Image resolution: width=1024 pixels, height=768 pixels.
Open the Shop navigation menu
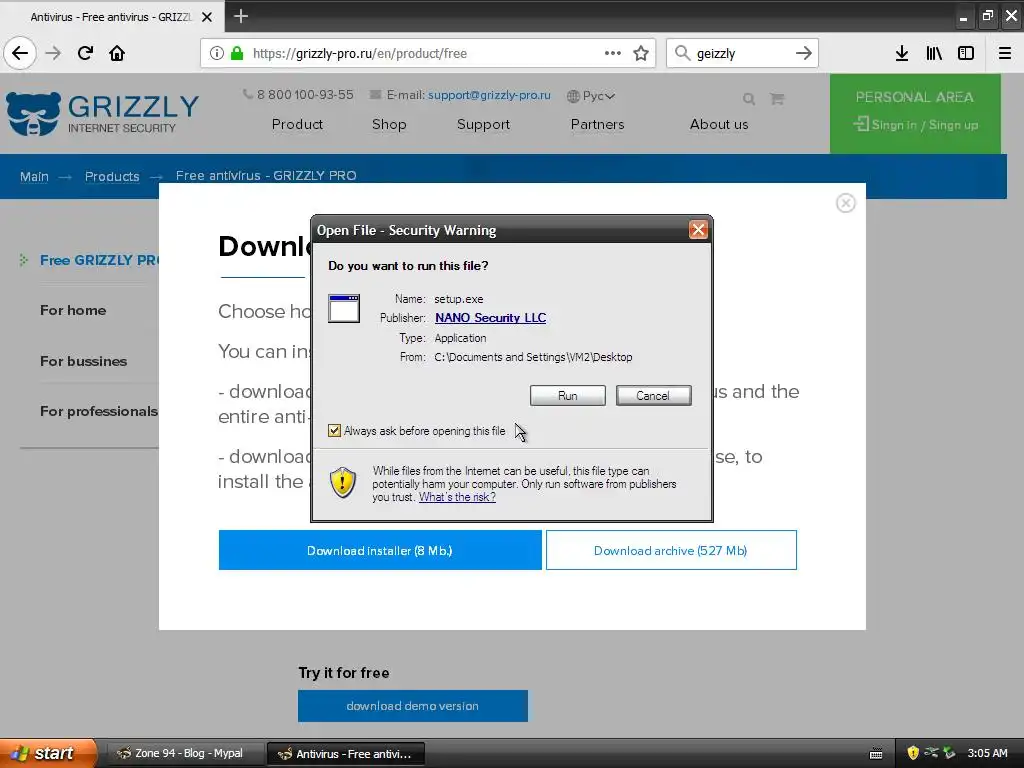click(x=389, y=124)
